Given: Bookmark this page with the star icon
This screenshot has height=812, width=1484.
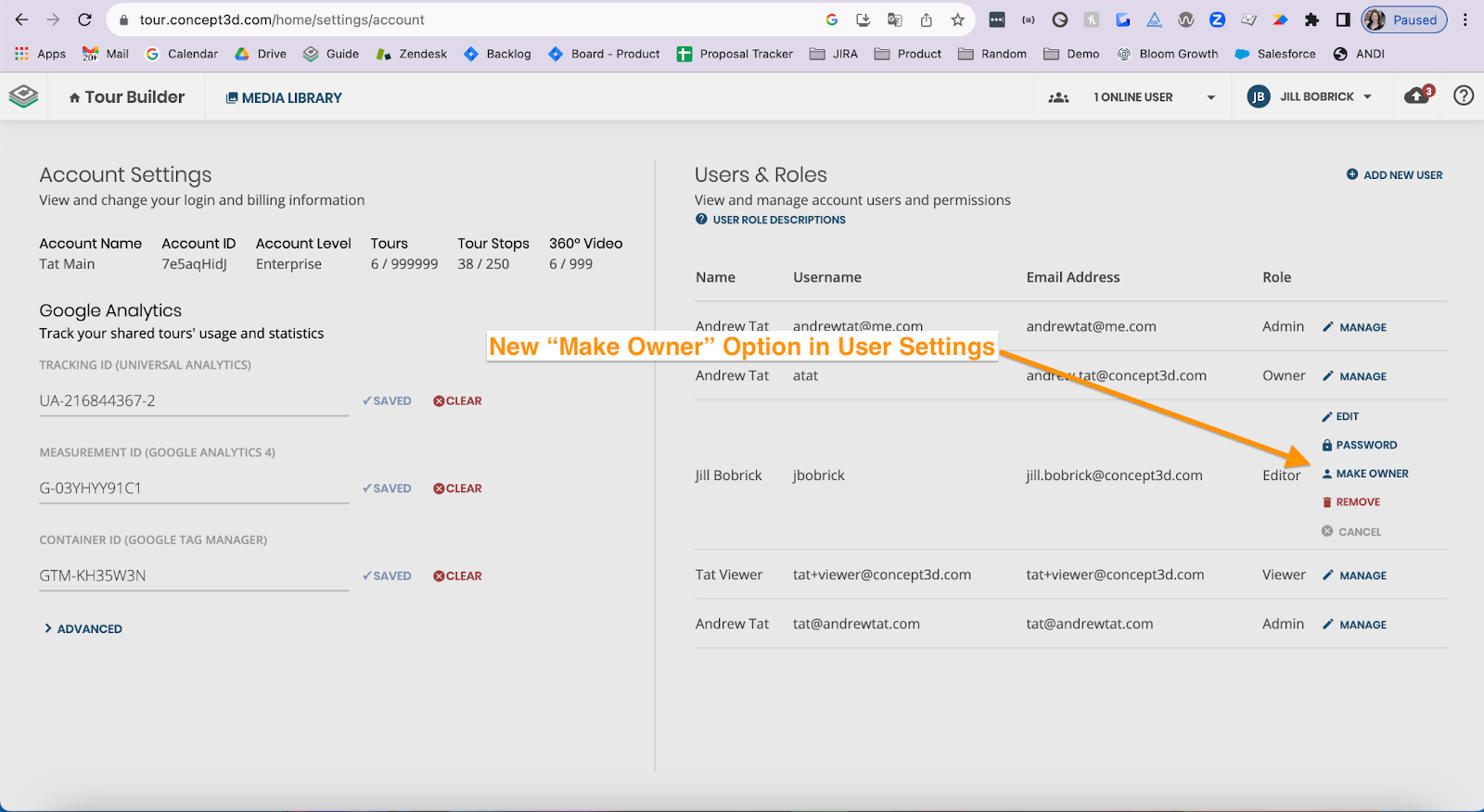Looking at the screenshot, I should coord(957,19).
